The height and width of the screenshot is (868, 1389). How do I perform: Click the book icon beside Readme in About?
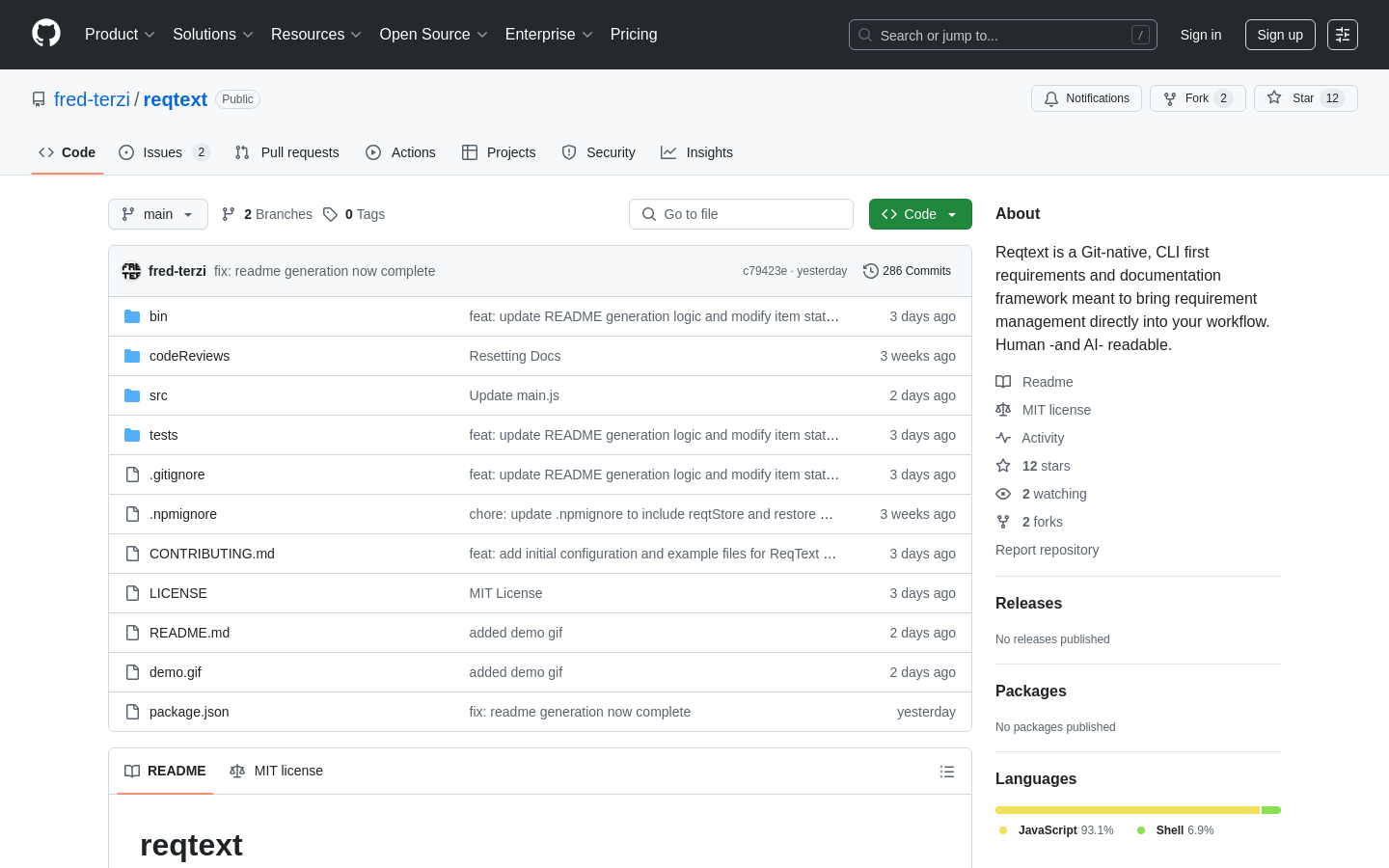point(1003,382)
